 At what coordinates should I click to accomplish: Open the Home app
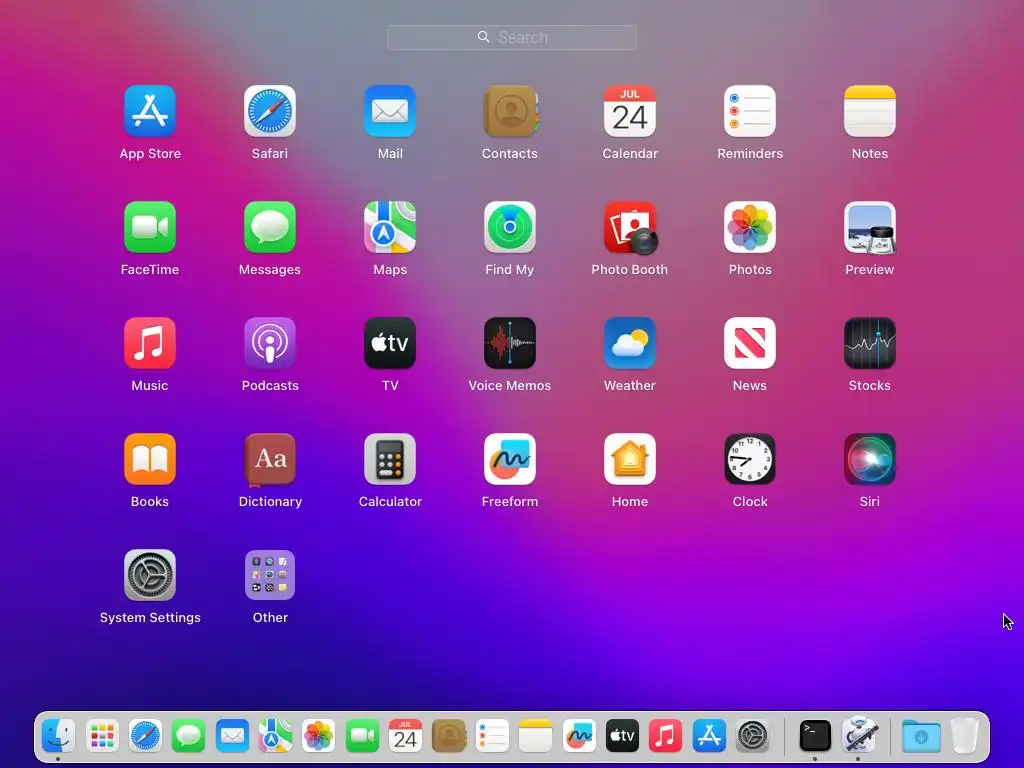click(x=630, y=459)
